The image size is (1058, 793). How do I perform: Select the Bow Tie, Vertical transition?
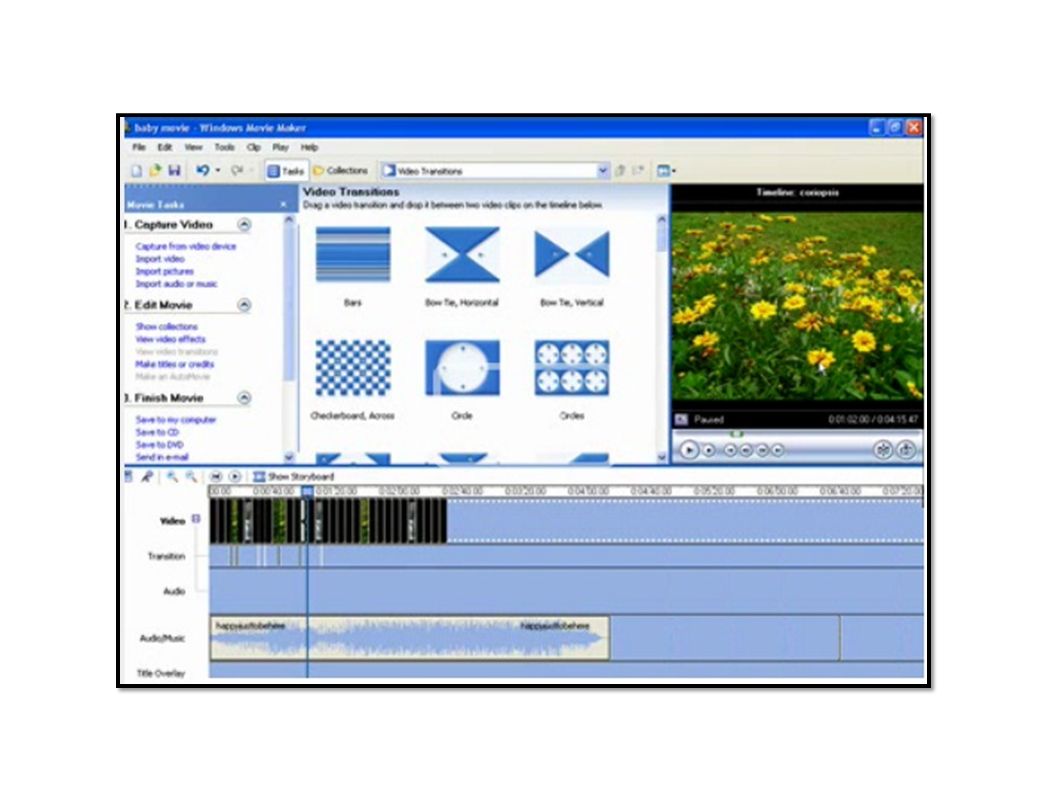point(572,255)
